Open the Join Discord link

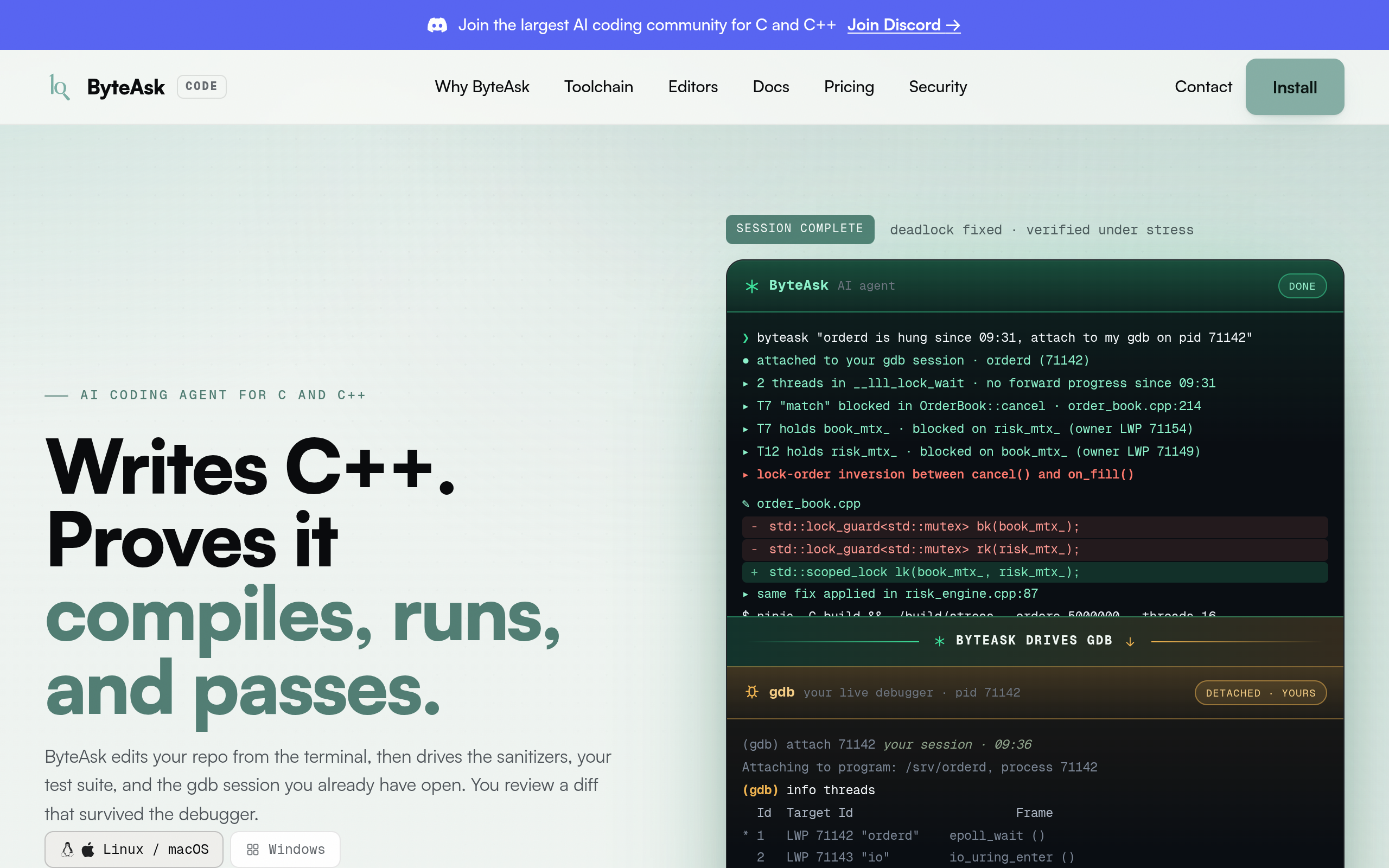(903, 25)
